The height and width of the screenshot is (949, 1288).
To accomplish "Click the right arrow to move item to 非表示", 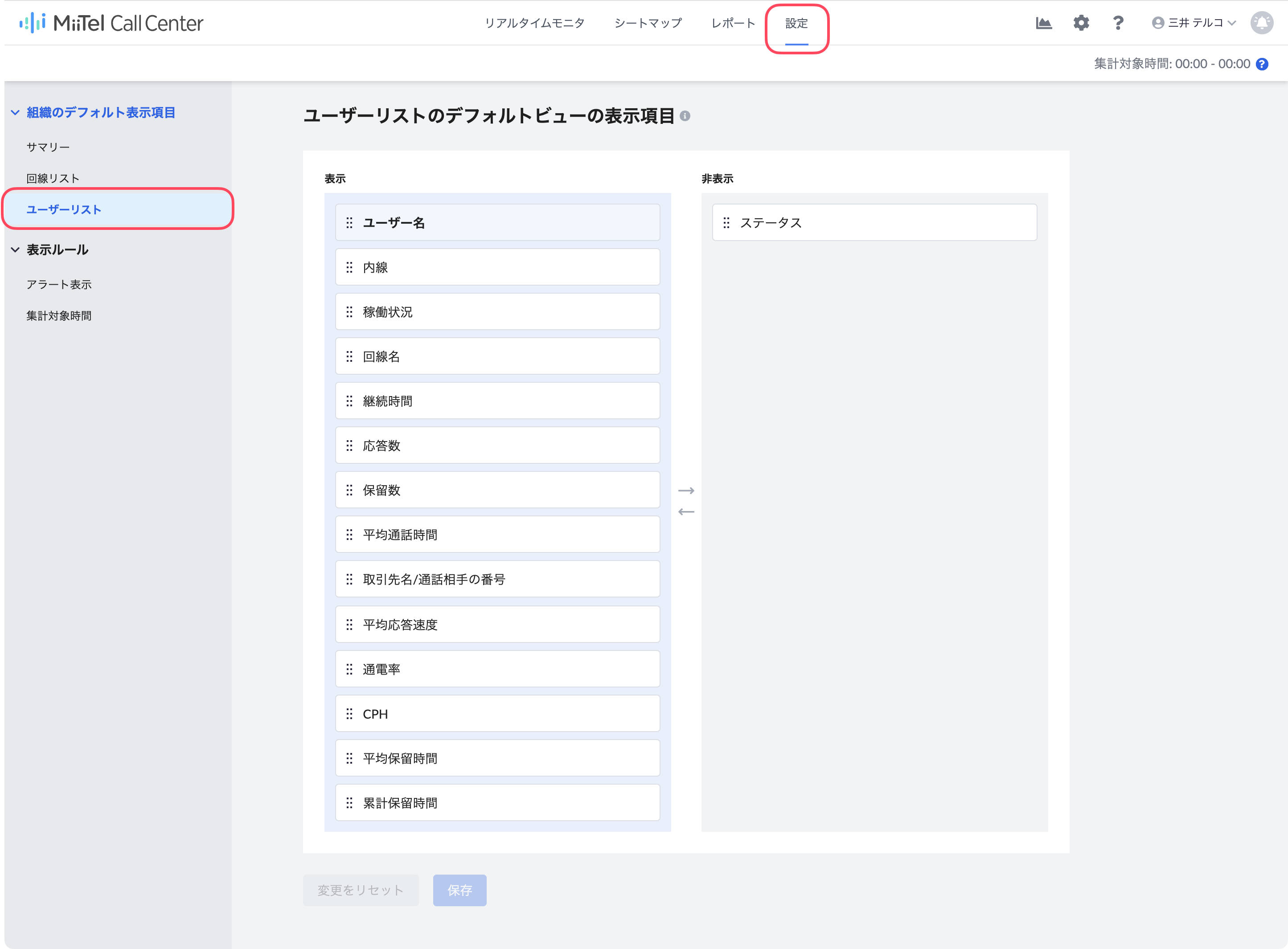I will 686,491.
